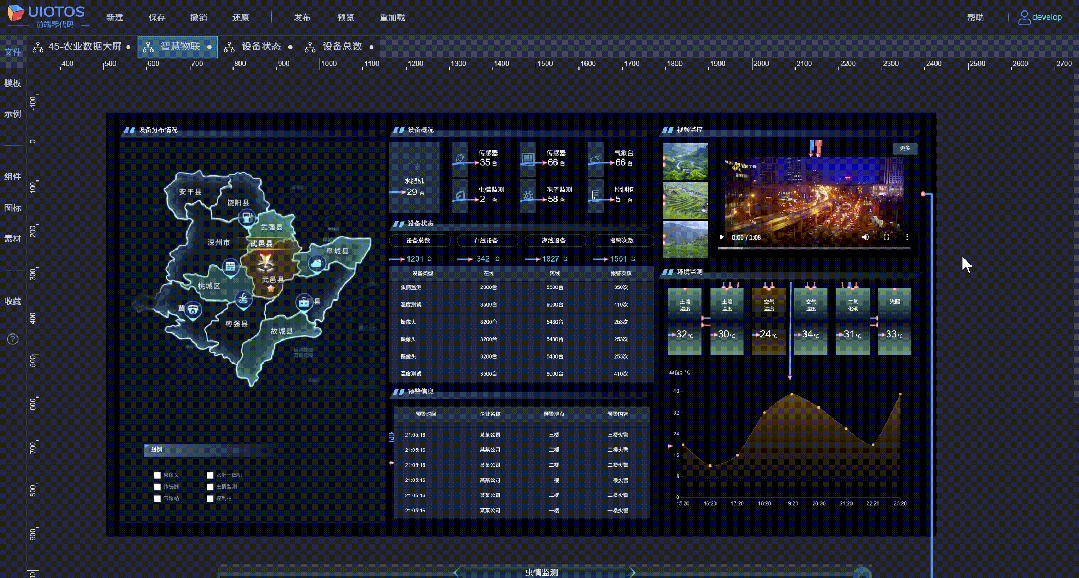Select the central emblem on 武强县

click(266, 260)
